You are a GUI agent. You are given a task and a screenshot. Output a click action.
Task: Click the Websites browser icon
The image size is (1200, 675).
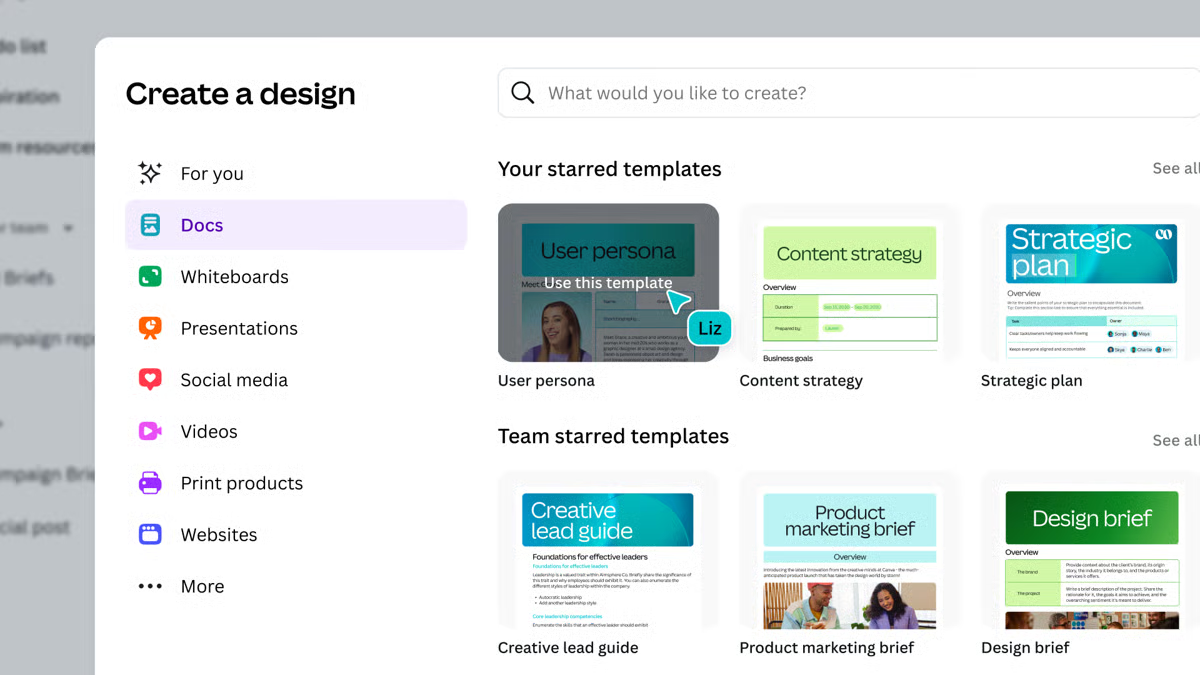pos(152,534)
